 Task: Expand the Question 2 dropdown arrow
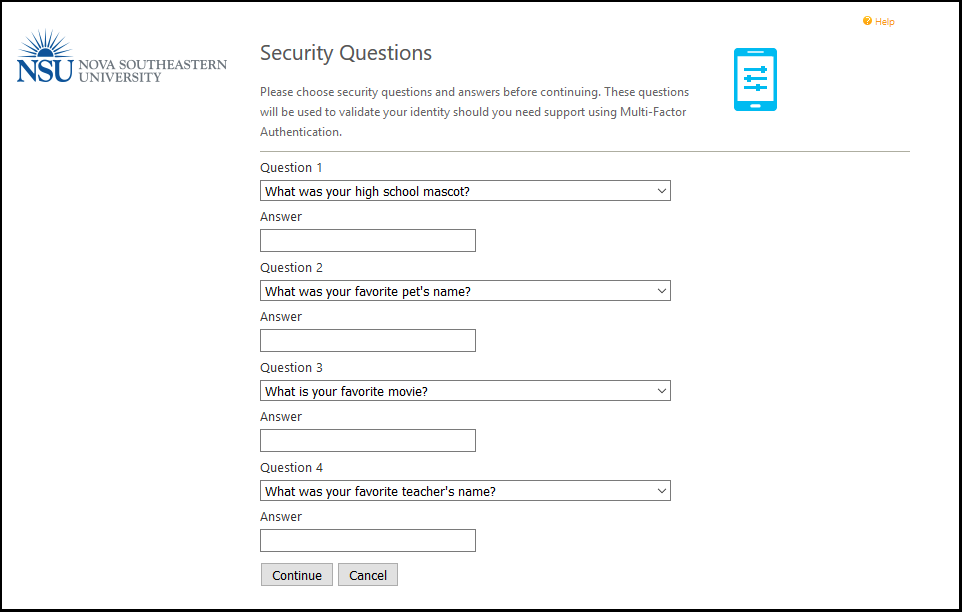point(661,291)
